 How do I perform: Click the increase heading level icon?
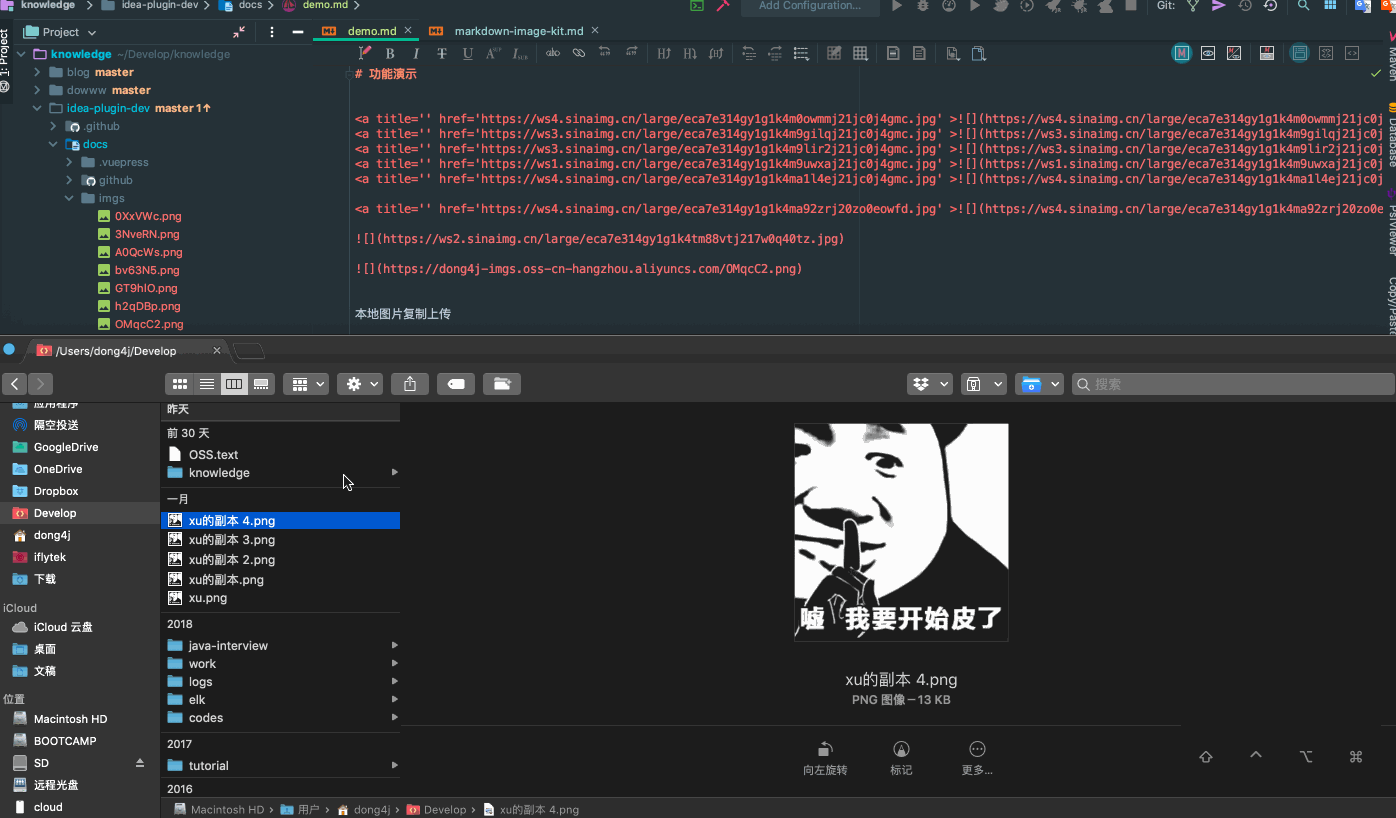tap(663, 53)
